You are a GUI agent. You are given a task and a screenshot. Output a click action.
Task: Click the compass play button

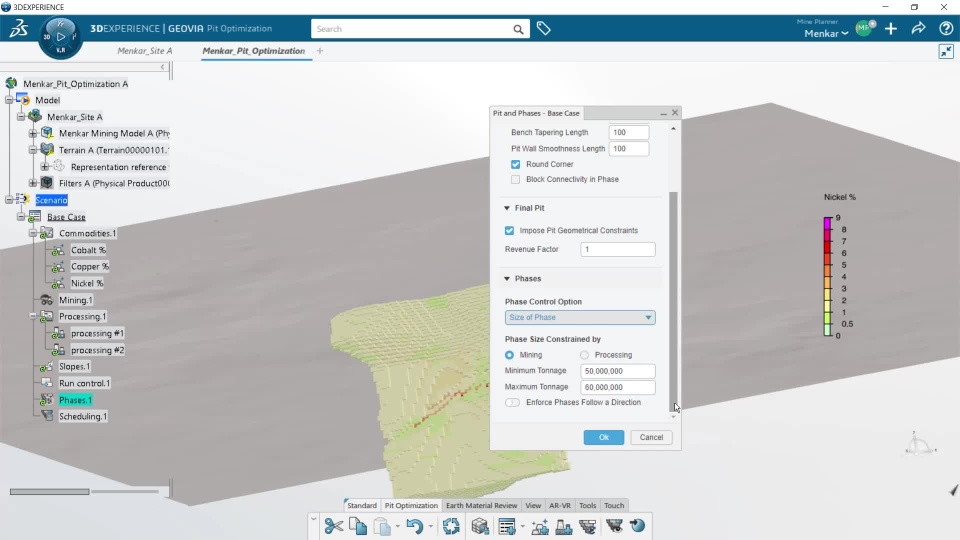point(61,37)
